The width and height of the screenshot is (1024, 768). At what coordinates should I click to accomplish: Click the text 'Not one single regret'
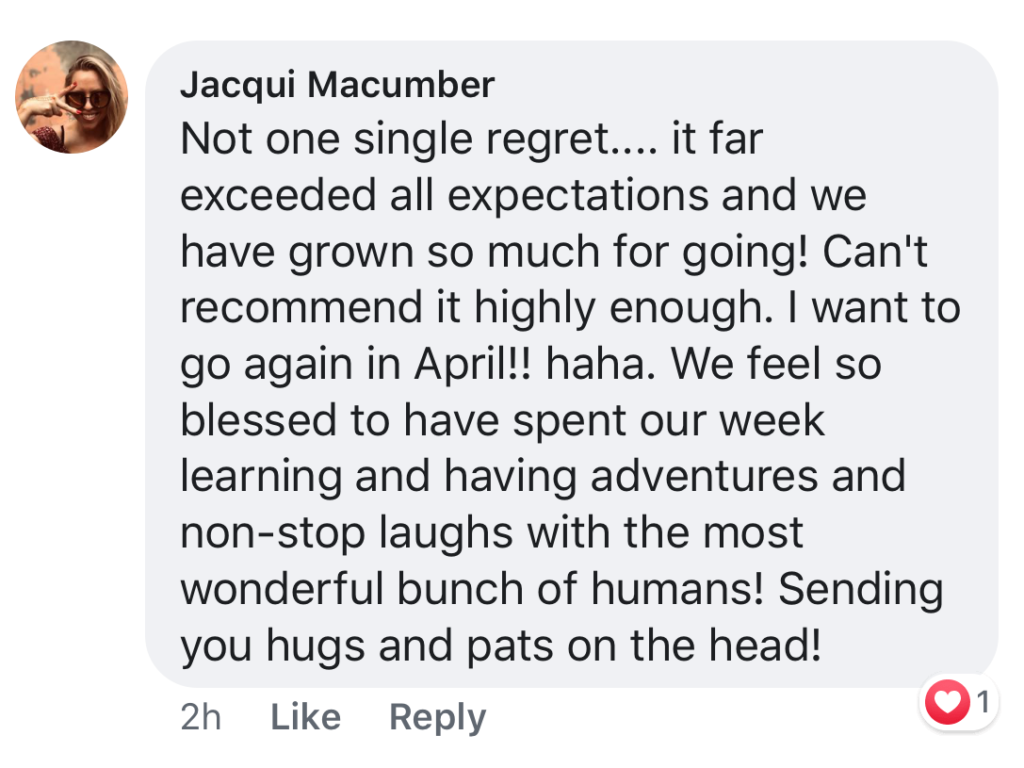point(394,140)
